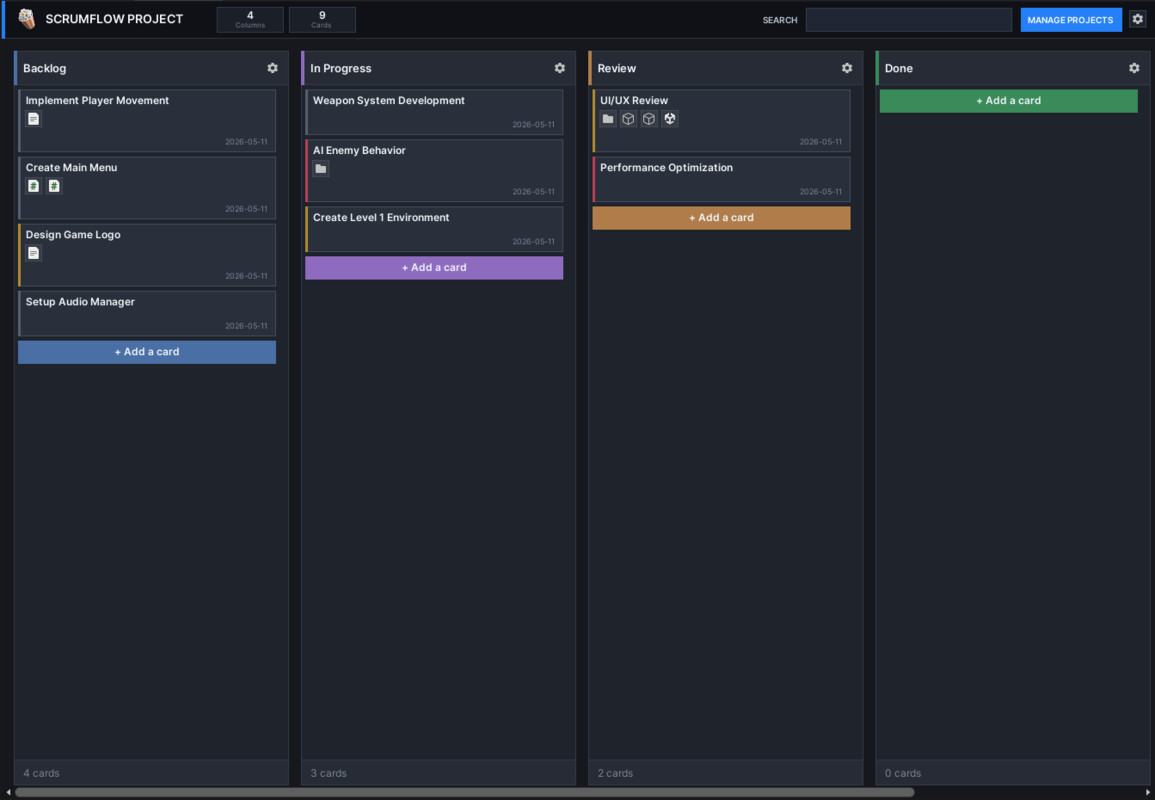The image size is (1155, 800).
Task: Open Backlog column settings gear
Action: (273, 68)
